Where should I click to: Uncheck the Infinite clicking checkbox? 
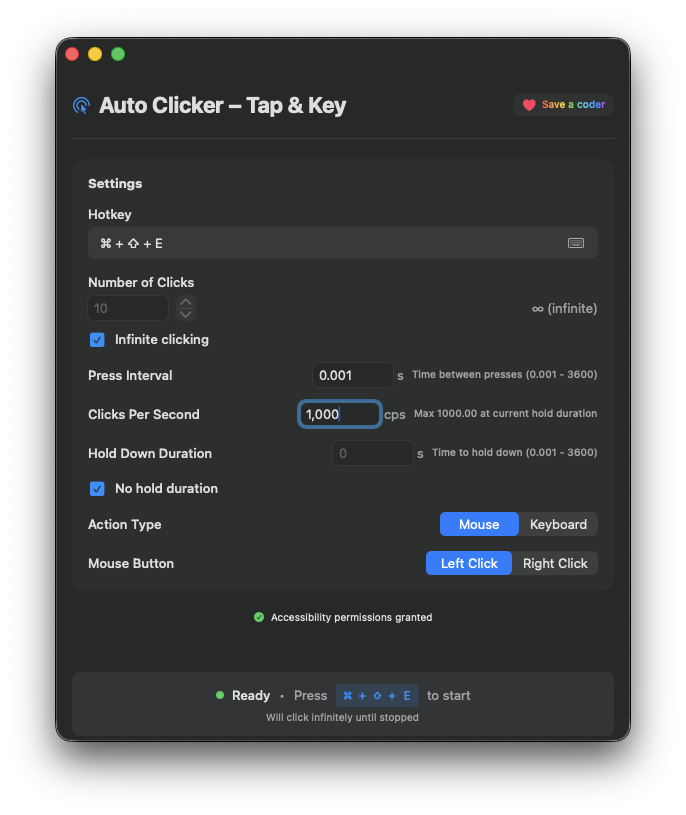(97, 340)
